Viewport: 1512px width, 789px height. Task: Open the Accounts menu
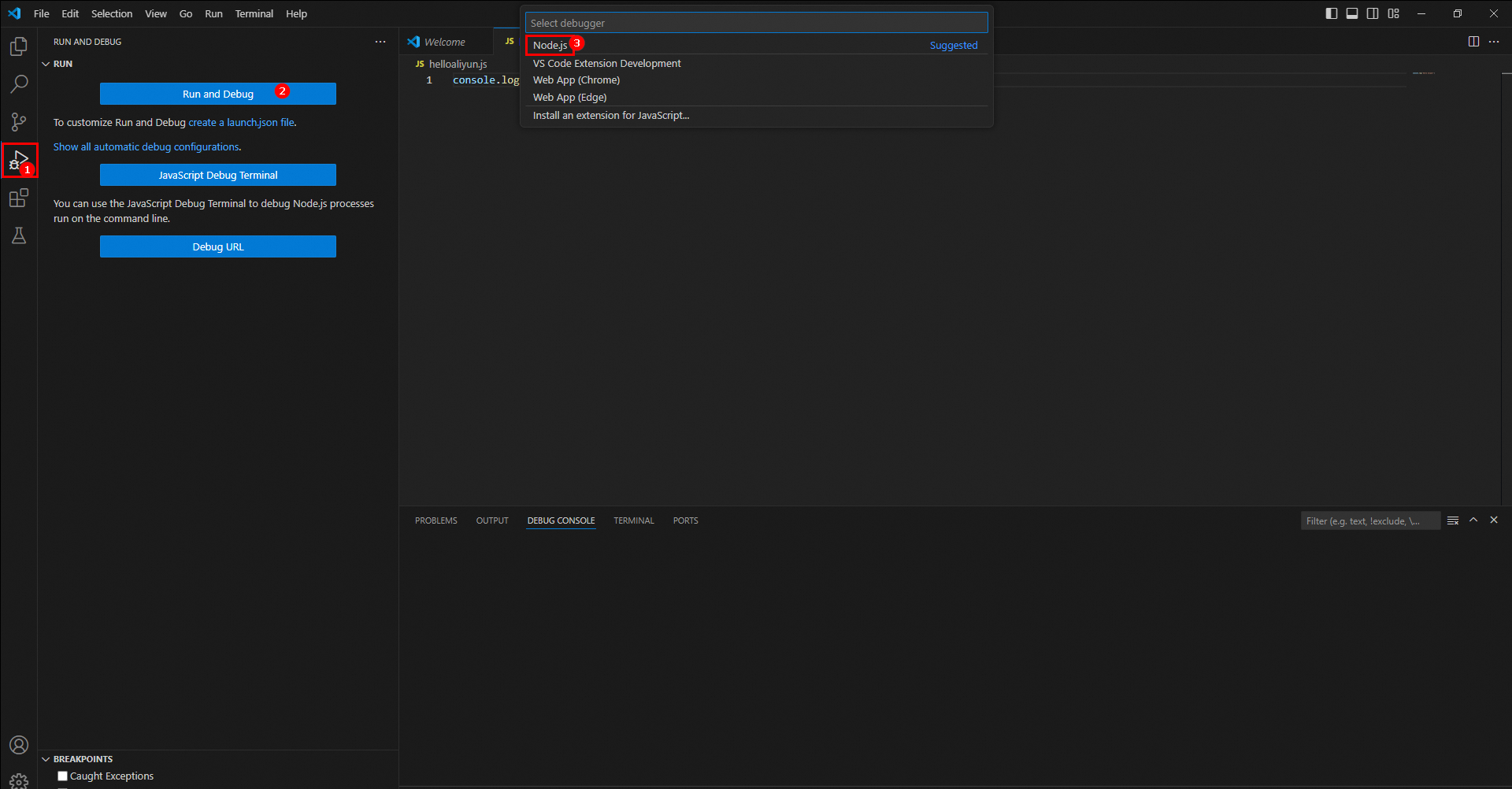19,745
